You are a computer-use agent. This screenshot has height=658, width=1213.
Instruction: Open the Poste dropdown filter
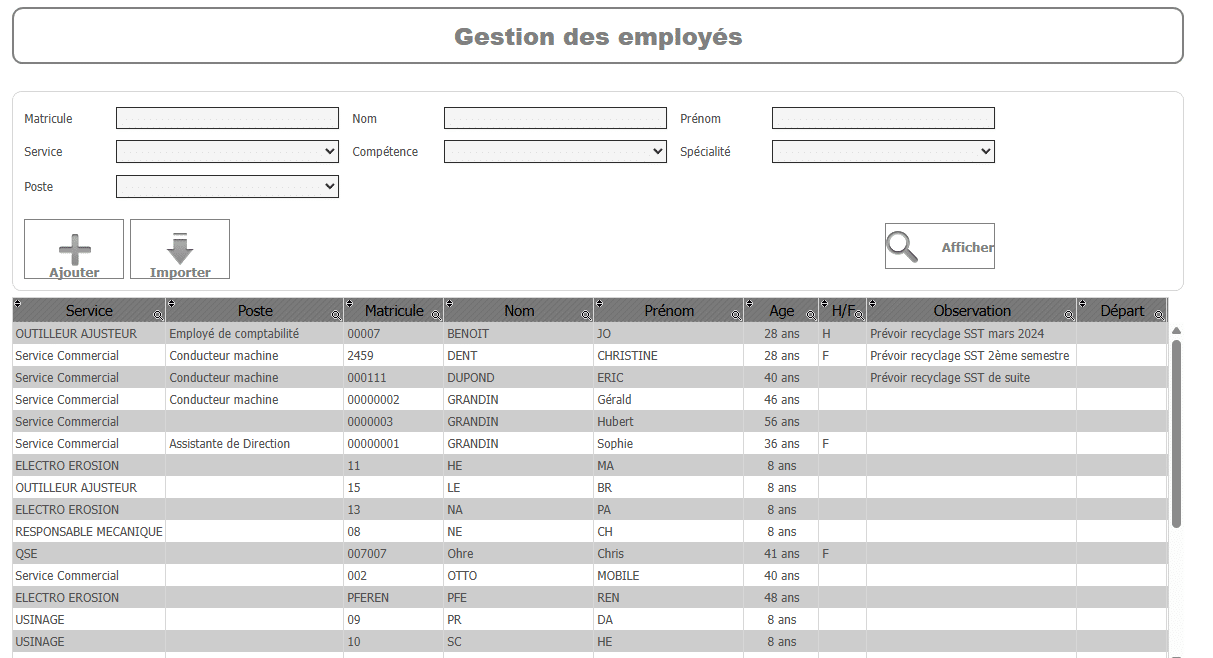(227, 187)
